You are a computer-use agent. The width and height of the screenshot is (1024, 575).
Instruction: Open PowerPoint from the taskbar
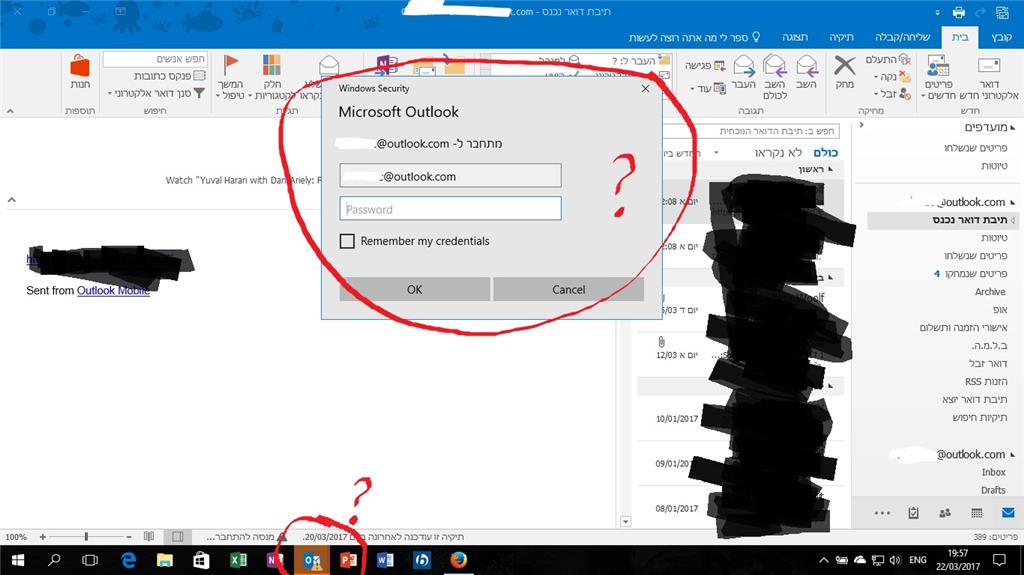pos(348,560)
